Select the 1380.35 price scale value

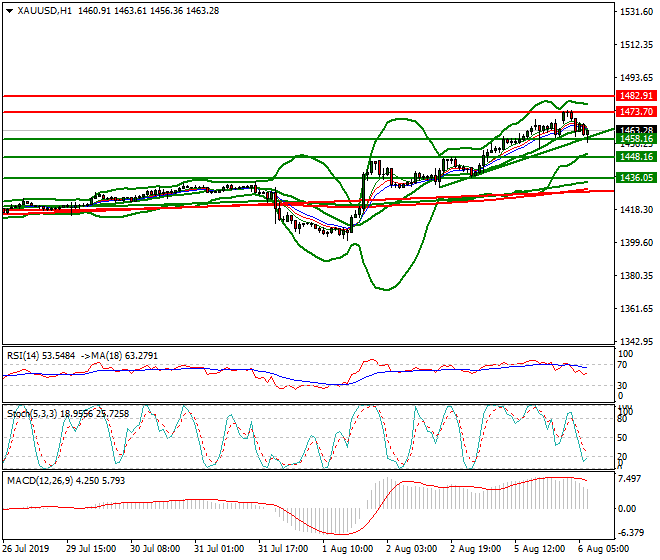pos(636,275)
